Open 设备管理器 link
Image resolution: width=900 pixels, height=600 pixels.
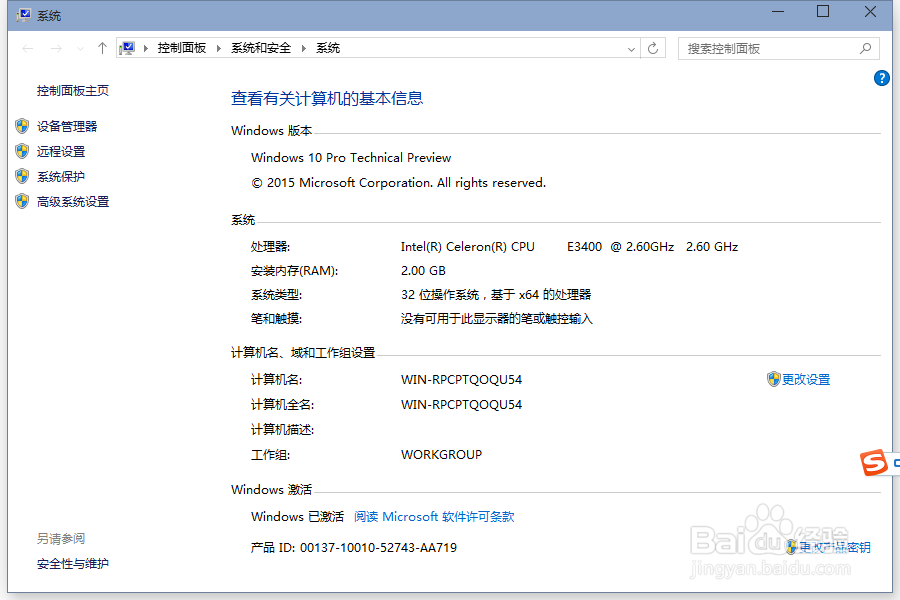(67, 126)
